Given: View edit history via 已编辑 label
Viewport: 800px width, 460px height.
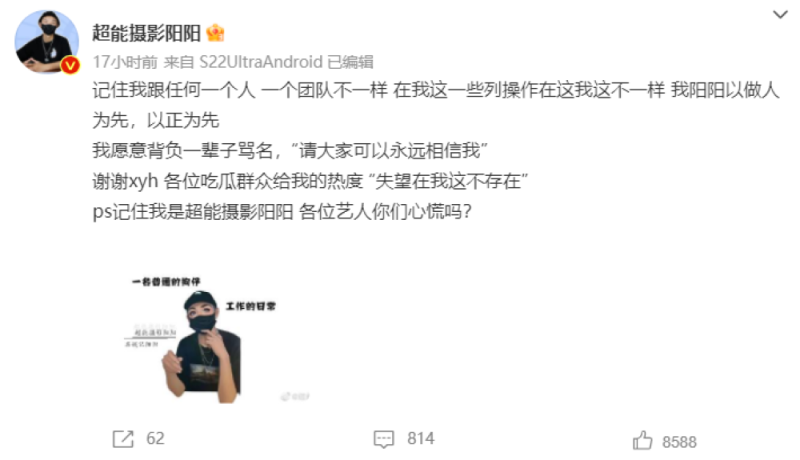Looking at the screenshot, I should pyautogui.click(x=350, y=62).
